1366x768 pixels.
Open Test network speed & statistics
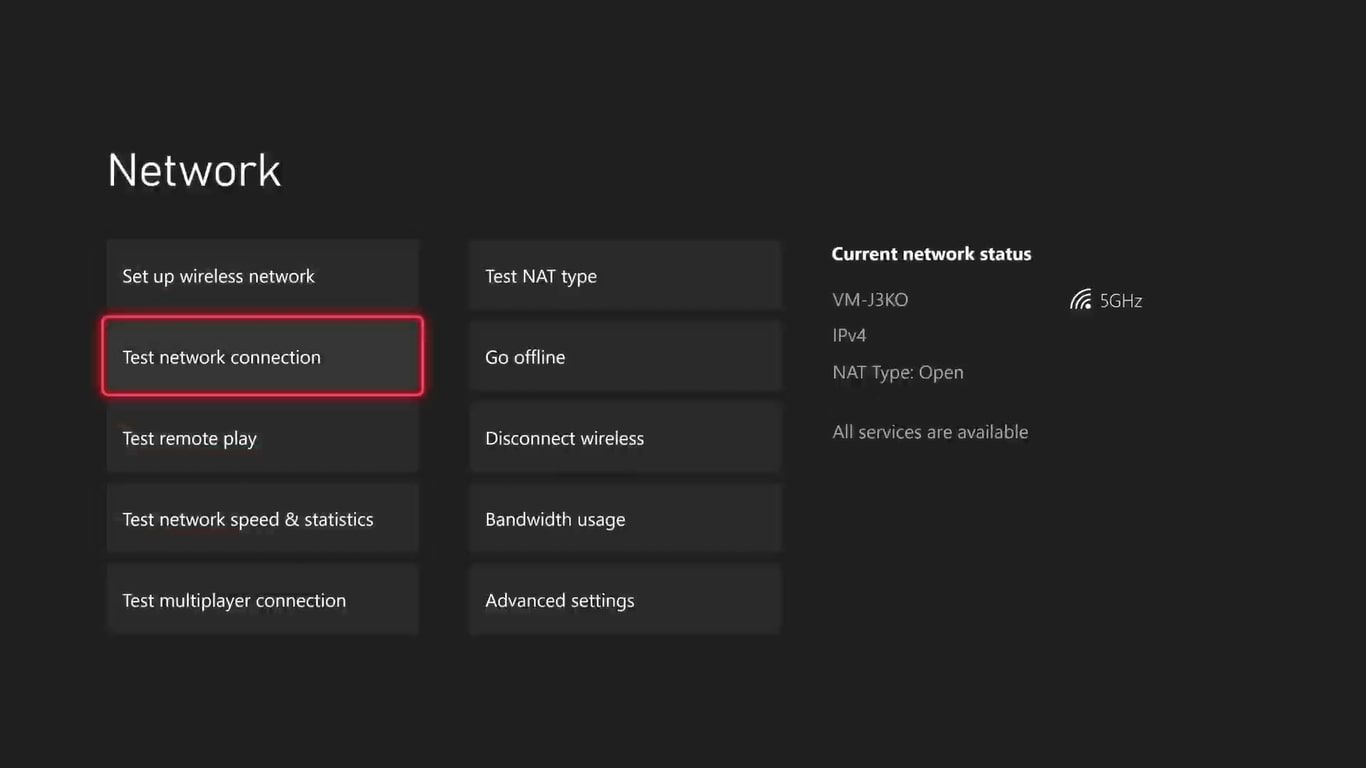[262, 518]
